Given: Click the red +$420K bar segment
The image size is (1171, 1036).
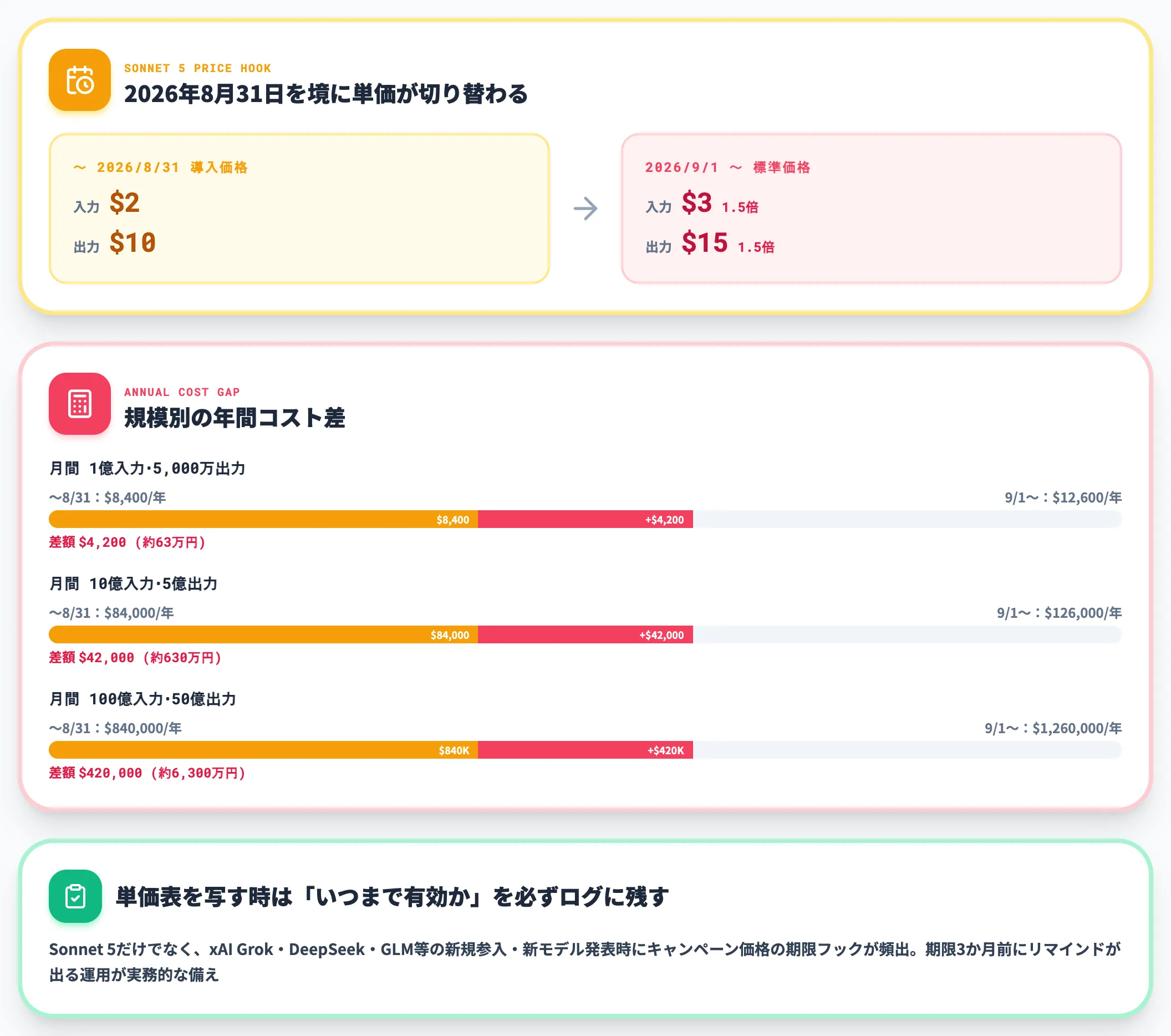Looking at the screenshot, I should [585, 750].
